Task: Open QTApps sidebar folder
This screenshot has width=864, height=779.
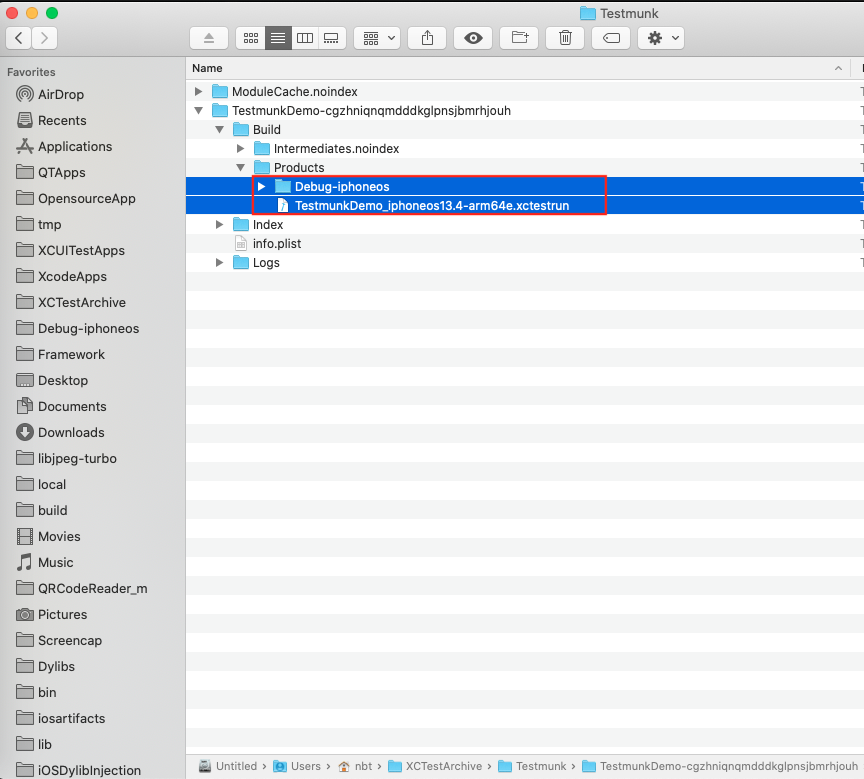Action: (51, 172)
